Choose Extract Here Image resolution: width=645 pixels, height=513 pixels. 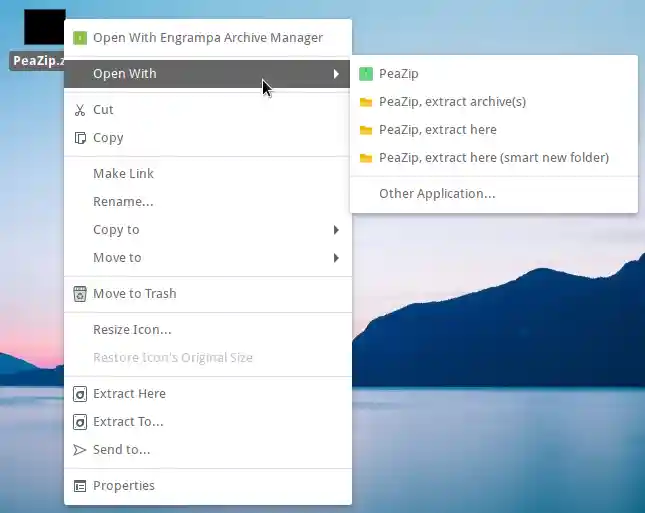coord(208,394)
